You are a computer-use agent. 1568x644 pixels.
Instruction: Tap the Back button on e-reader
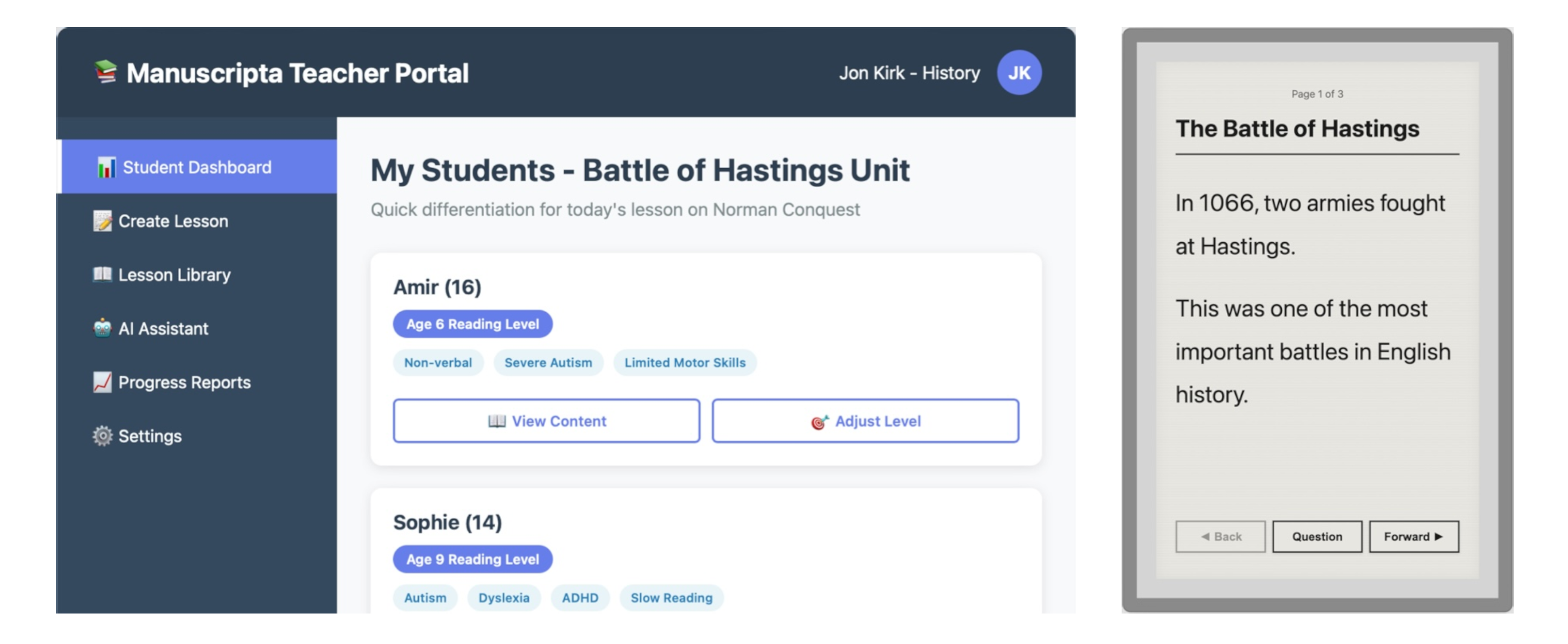point(1220,536)
